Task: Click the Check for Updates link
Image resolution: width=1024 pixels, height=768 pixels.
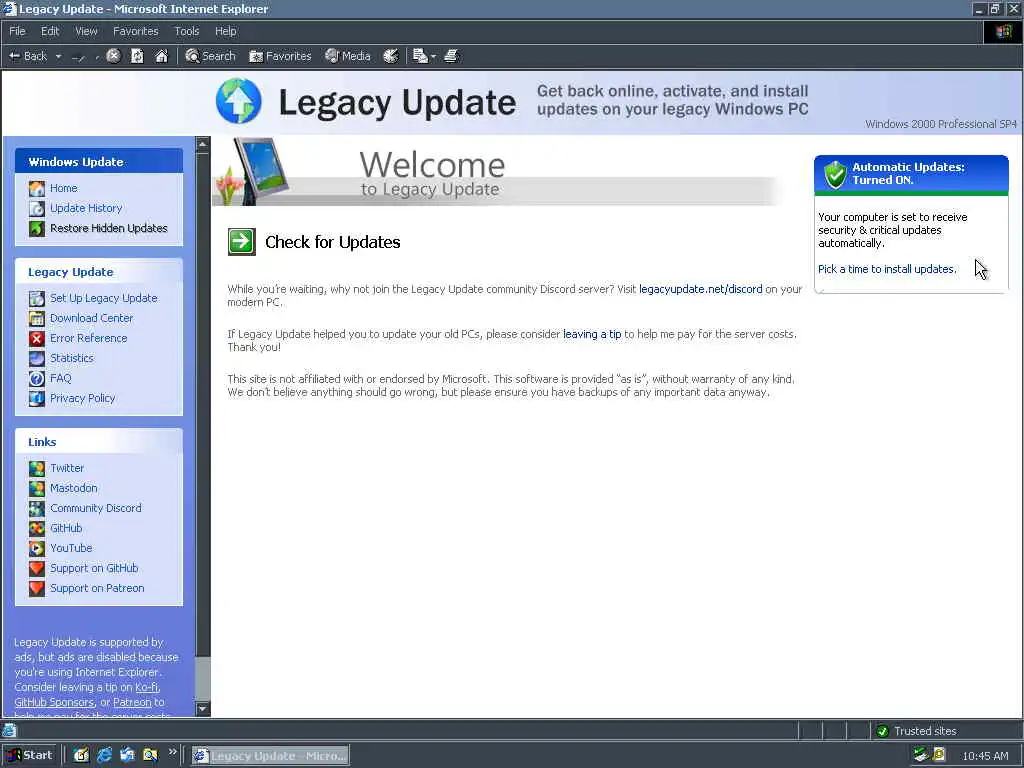Action: pos(332,242)
